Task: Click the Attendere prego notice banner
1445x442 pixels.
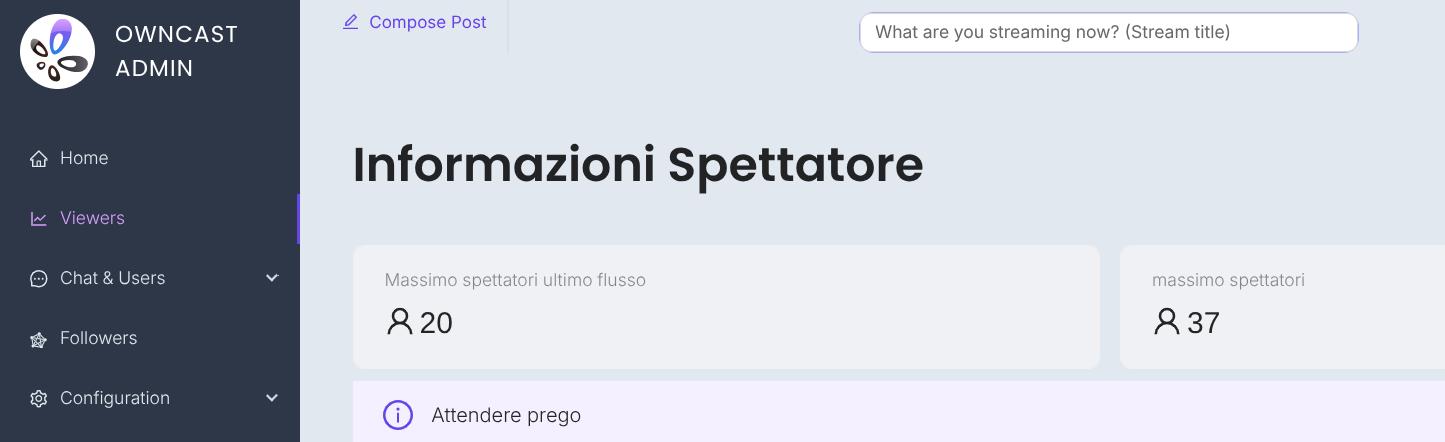Action: (x=900, y=414)
